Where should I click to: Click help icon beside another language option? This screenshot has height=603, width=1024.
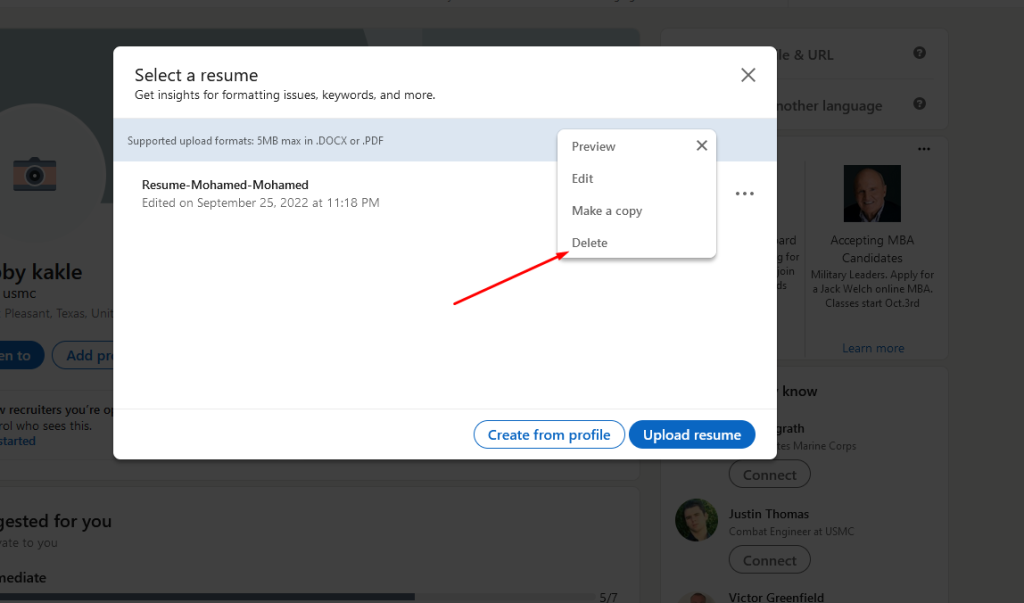point(919,104)
